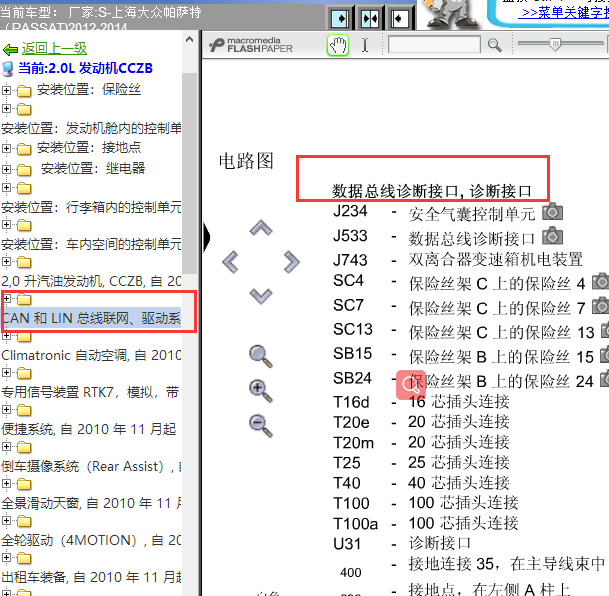Open folder icon for 安装位置：接地点
The image size is (609, 596).
[24, 149]
